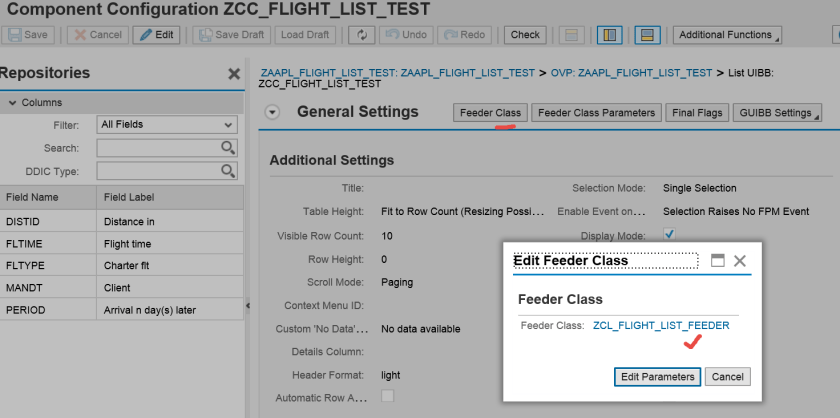Image resolution: width=840 pixels, height=418 pixels.
Task: Open the Additional Functions menu
Action: point(727,35)
